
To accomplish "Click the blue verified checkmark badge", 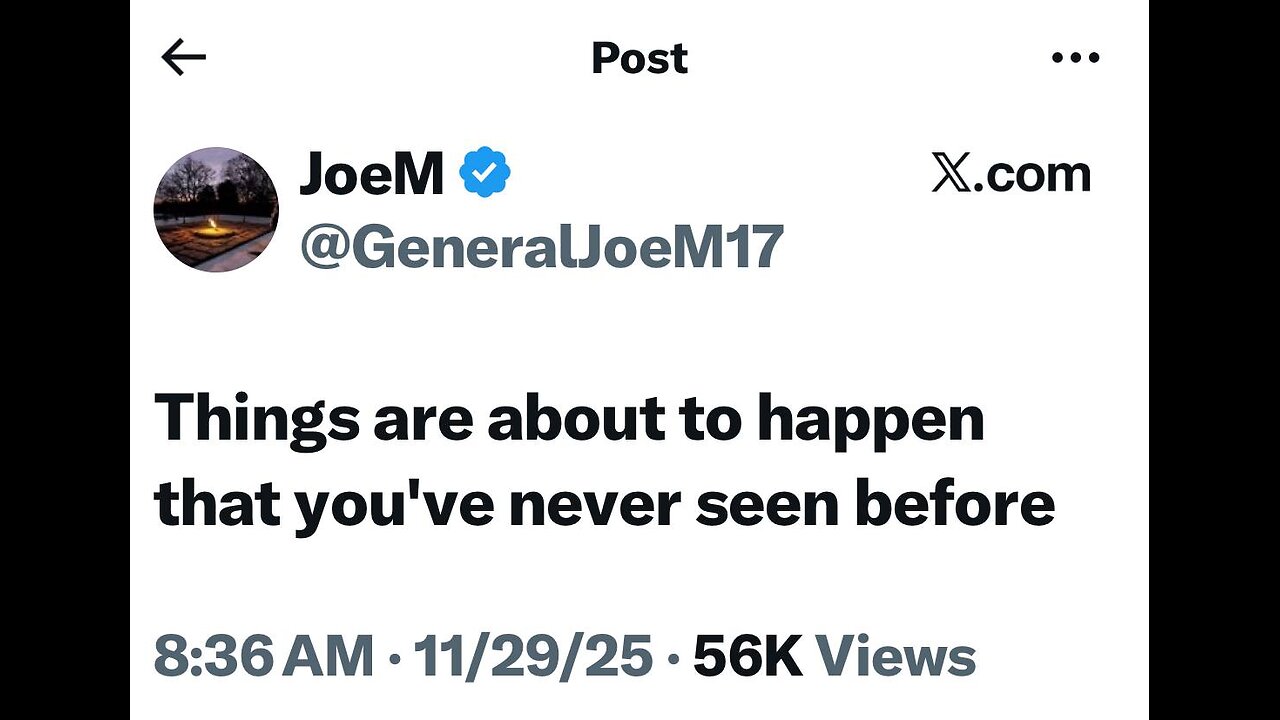I will click(485, 173).
